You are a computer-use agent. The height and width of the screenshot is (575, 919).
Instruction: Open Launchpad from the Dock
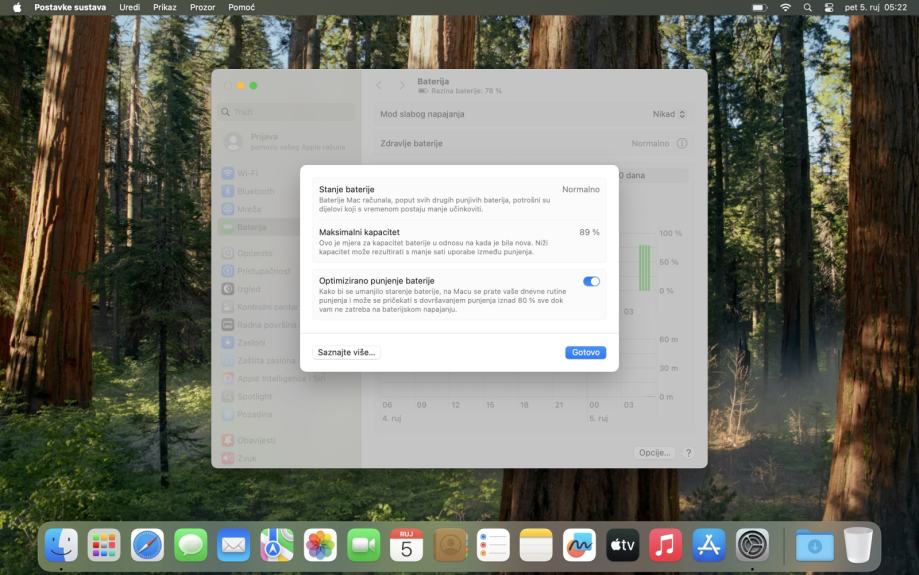click(104, 545)
